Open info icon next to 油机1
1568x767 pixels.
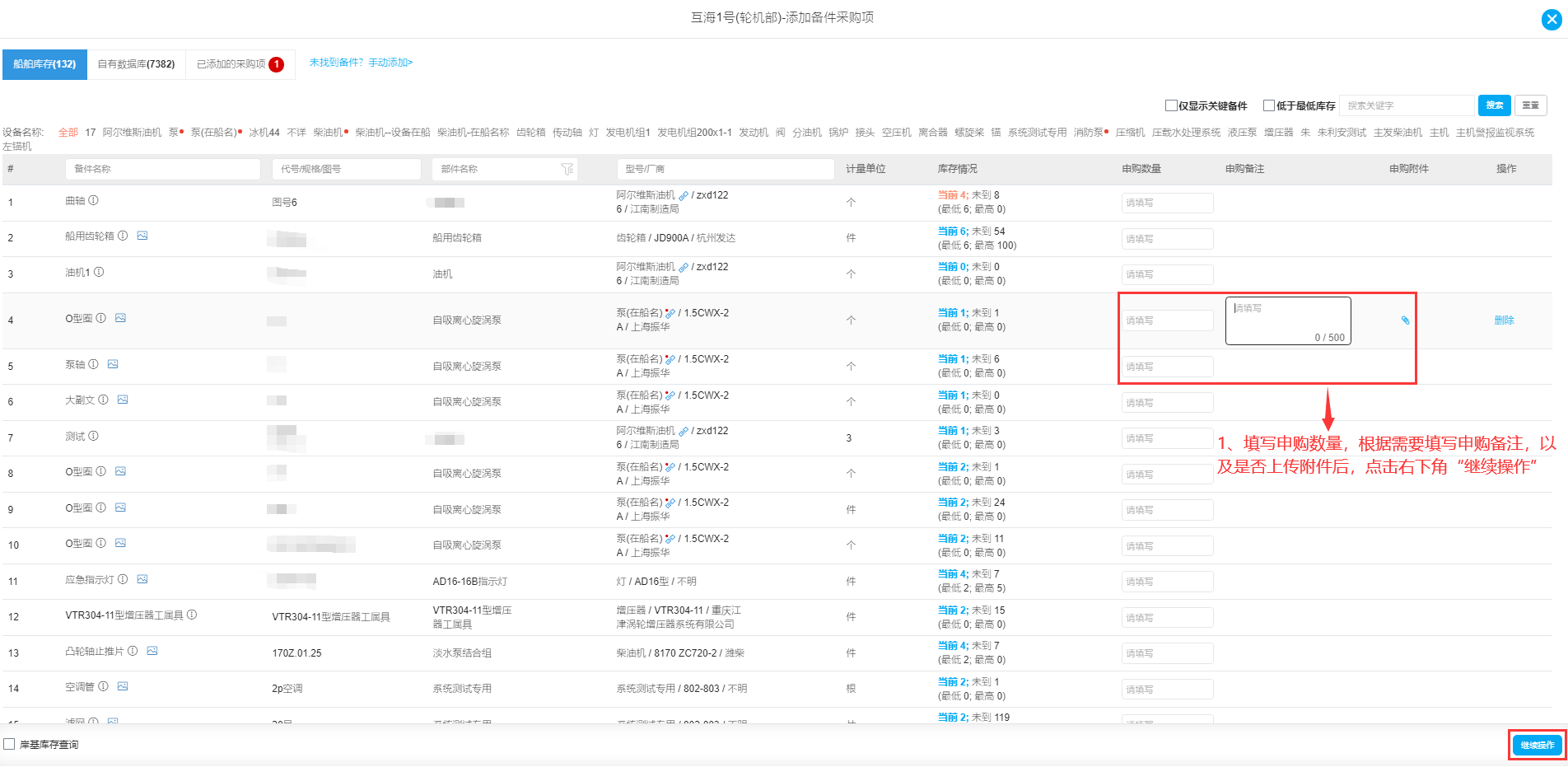pos(99,272)
